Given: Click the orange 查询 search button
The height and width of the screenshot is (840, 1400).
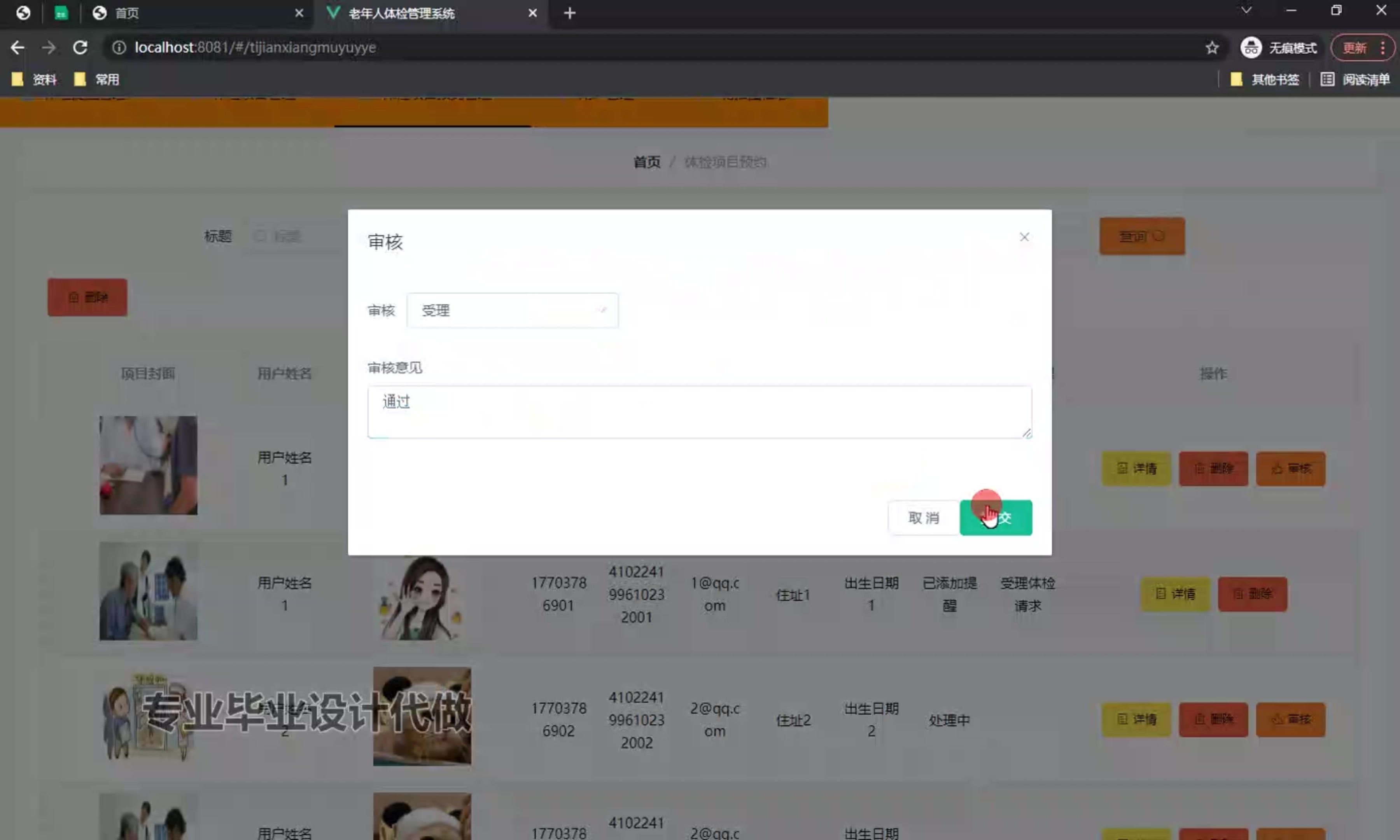Looking at the screenshot, I should [1142, 236].
